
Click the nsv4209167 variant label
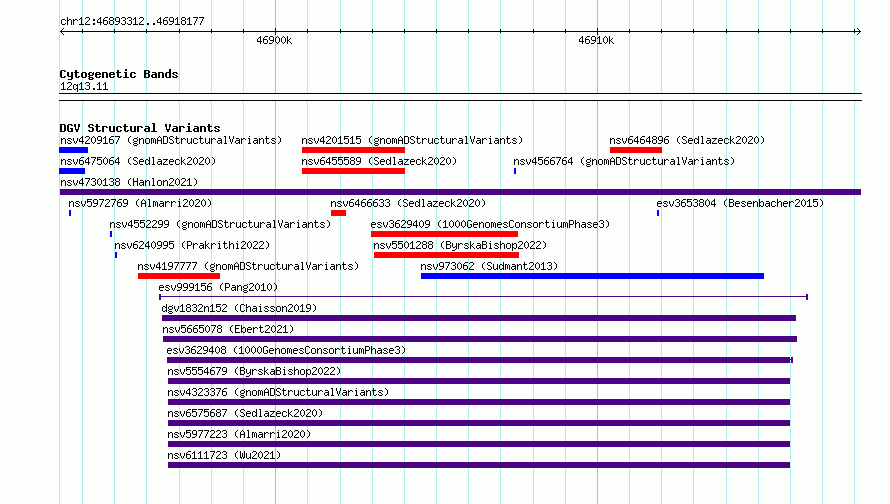[x=171, y=140]
